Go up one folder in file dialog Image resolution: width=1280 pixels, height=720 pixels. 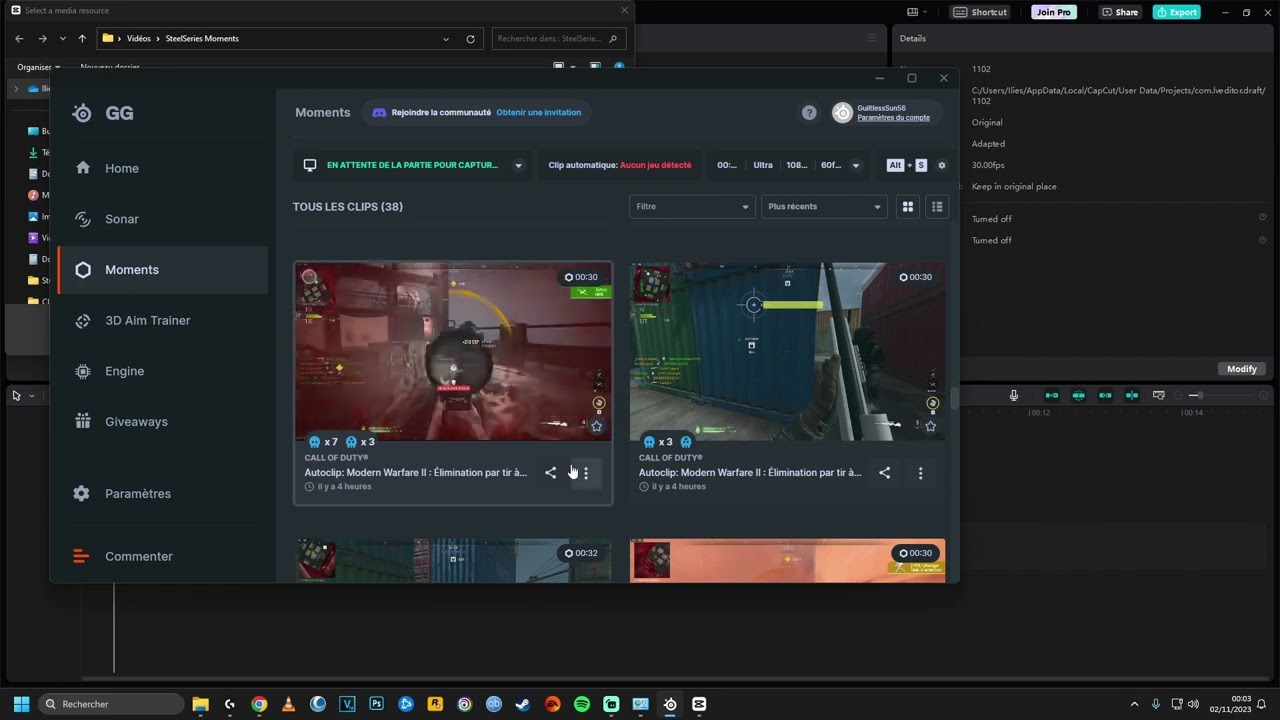point(82,39)
